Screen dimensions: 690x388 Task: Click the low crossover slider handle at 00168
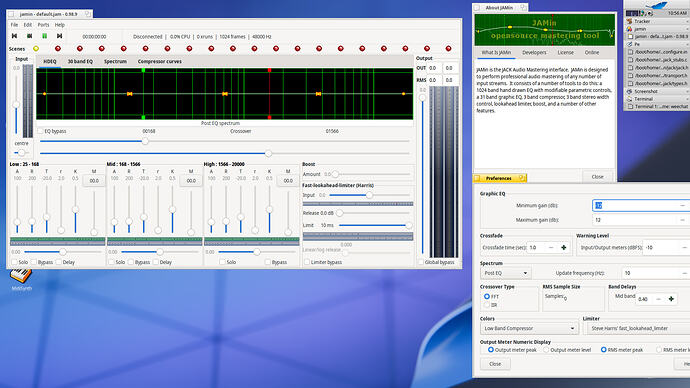(145, 141)
